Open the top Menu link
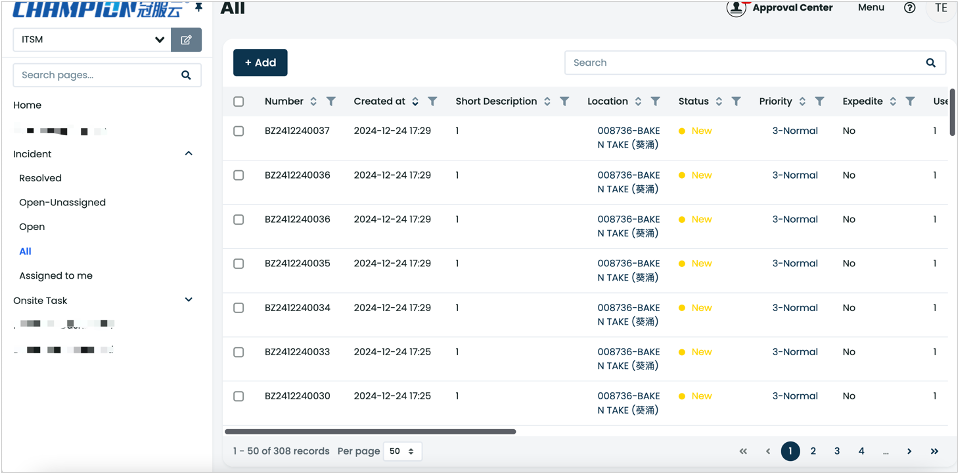This screenshot has height=474, width=958. [871, 8]
